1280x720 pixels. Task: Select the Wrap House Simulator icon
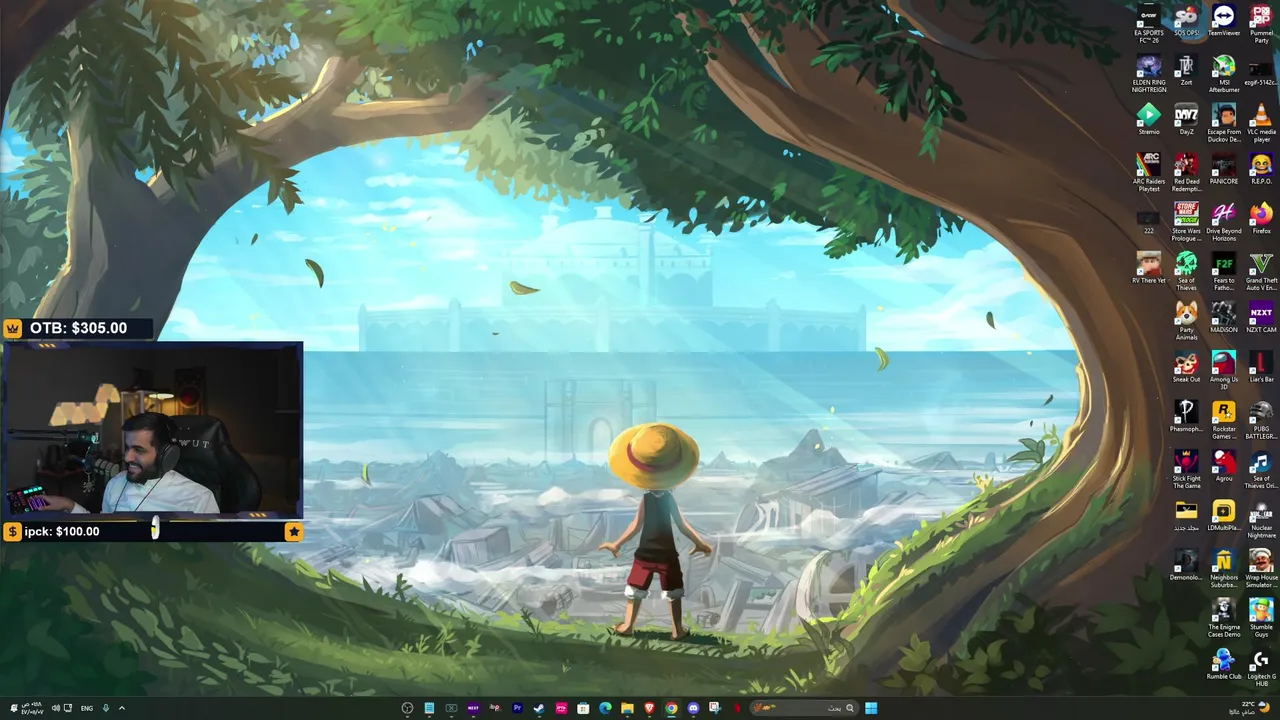(x=1261, y=569)
